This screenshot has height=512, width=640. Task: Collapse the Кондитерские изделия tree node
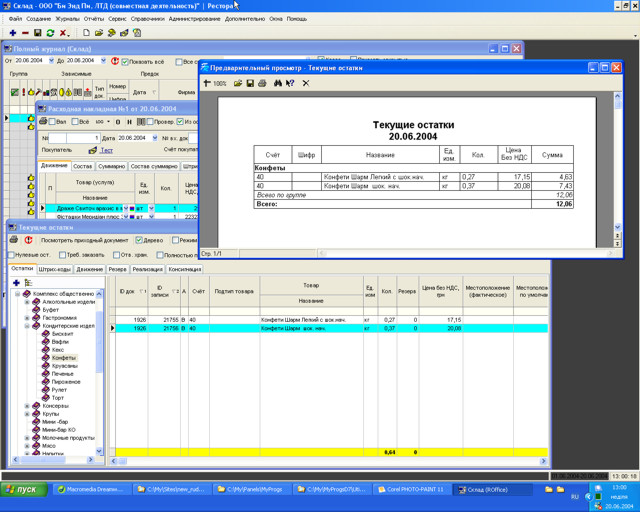click(x=27, y=325)
